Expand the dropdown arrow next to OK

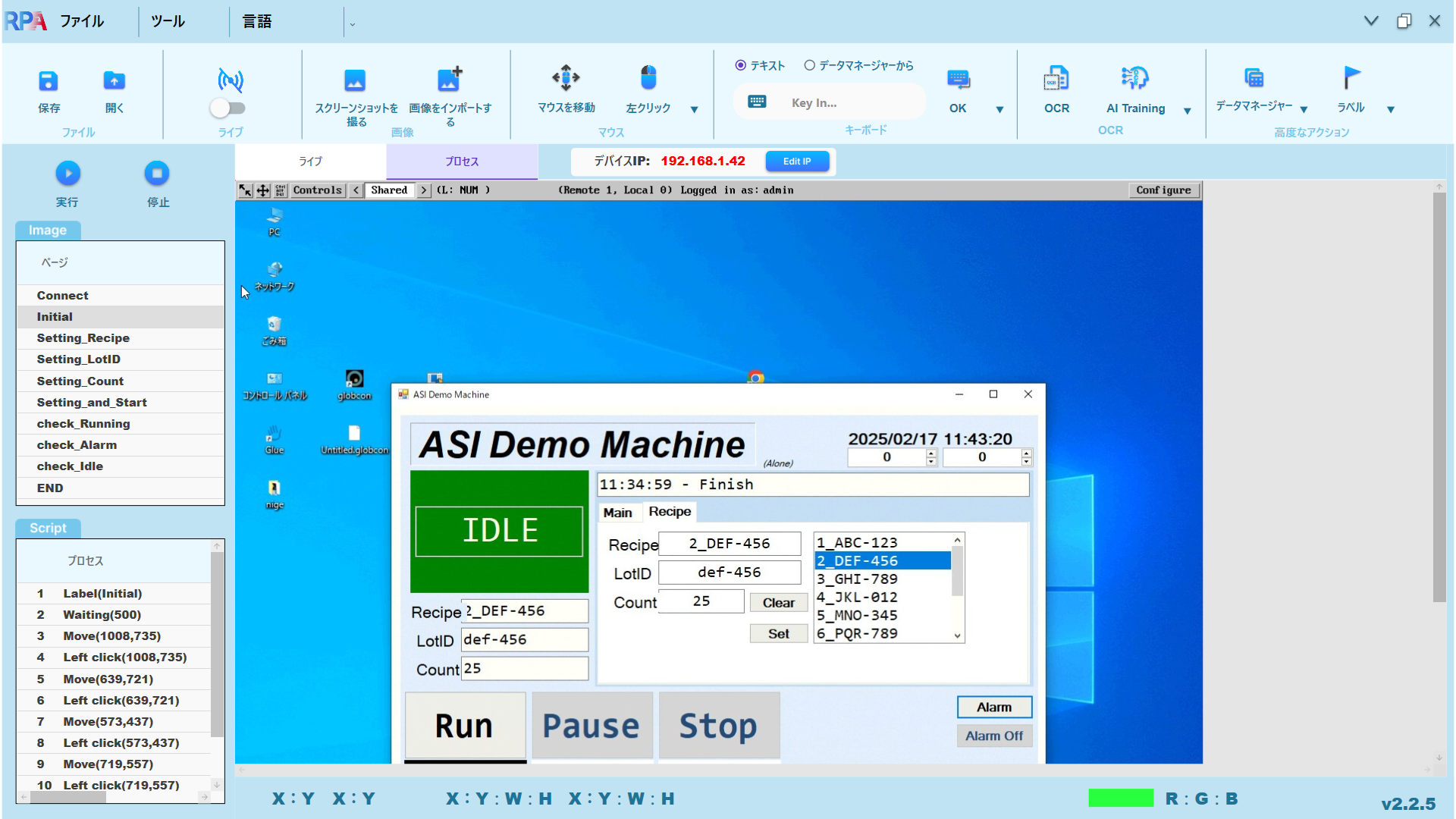tap(1000, 109)
